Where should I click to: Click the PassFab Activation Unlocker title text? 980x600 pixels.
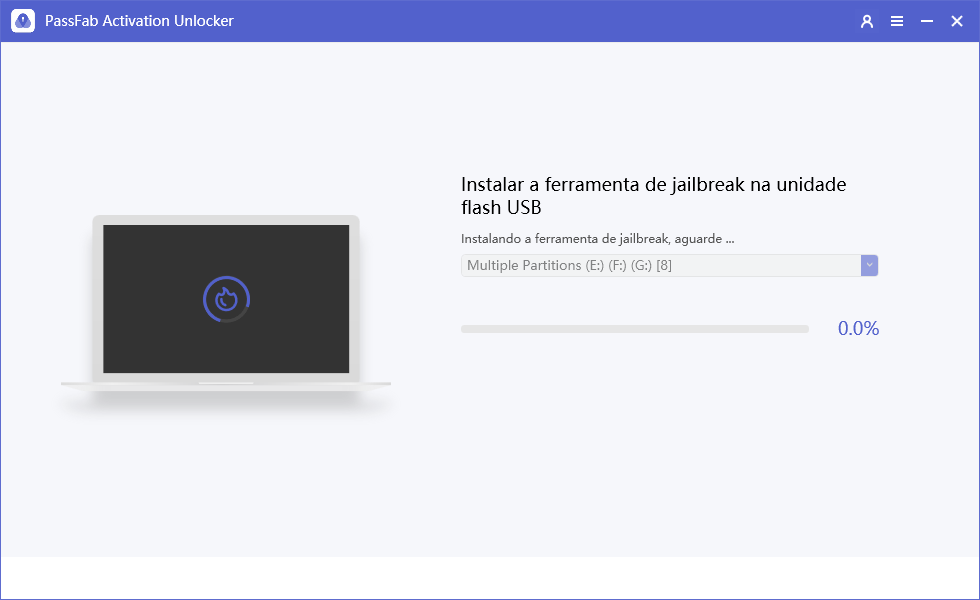click(139, 20)
